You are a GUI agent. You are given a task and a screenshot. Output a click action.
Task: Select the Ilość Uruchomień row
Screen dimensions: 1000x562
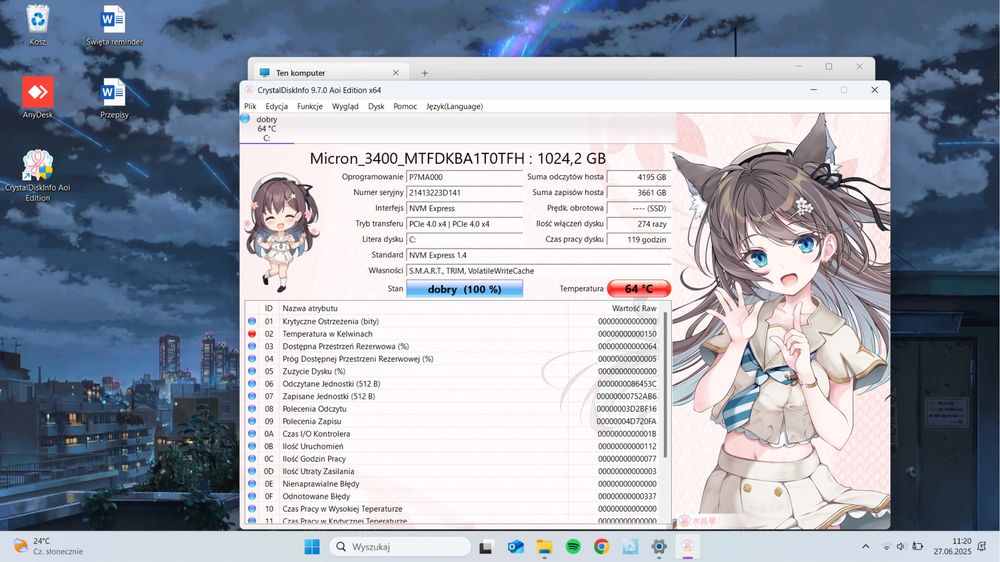(454, 447)
